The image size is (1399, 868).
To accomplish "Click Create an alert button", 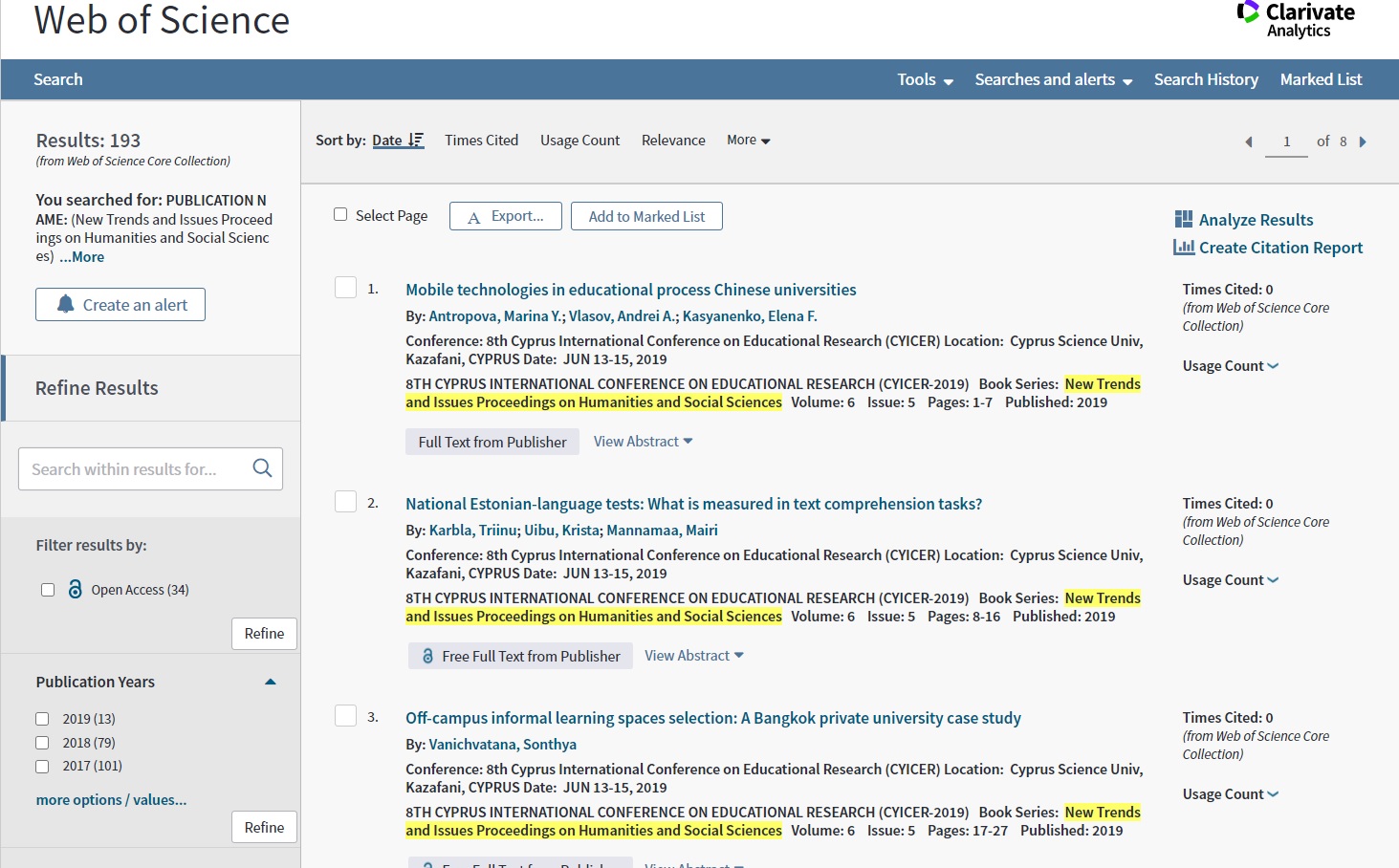I will point(120,304).
